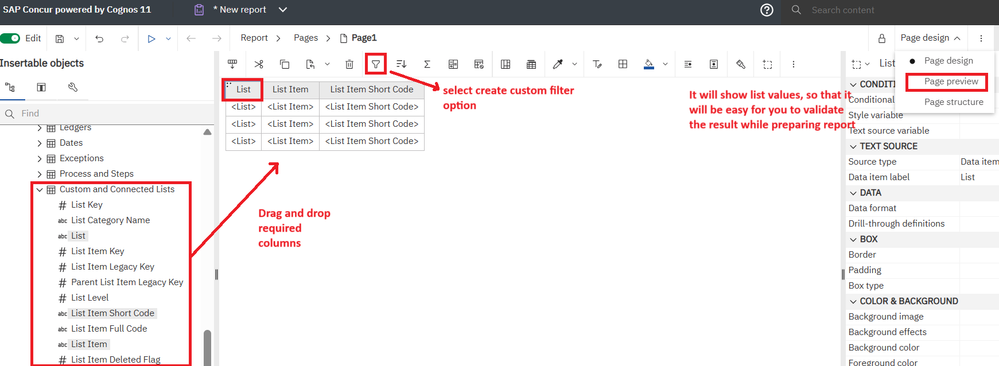
Task: Click the horizontal alignment icon
Action: point(688,64)
